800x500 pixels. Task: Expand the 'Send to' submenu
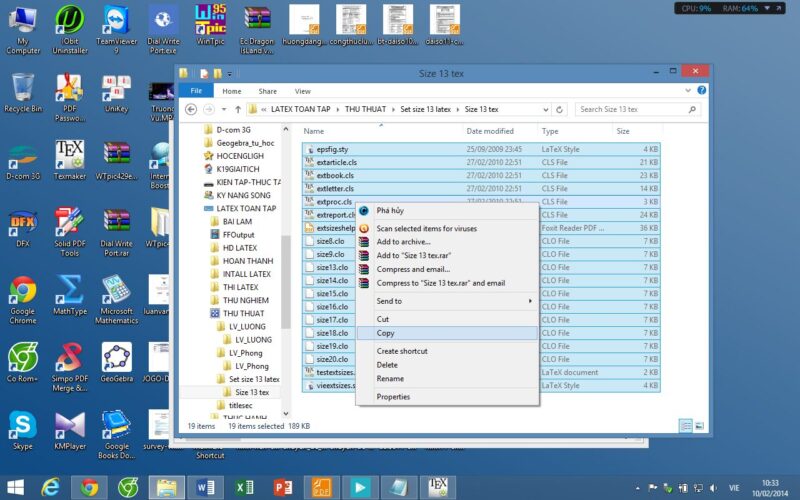coord(389,301)
